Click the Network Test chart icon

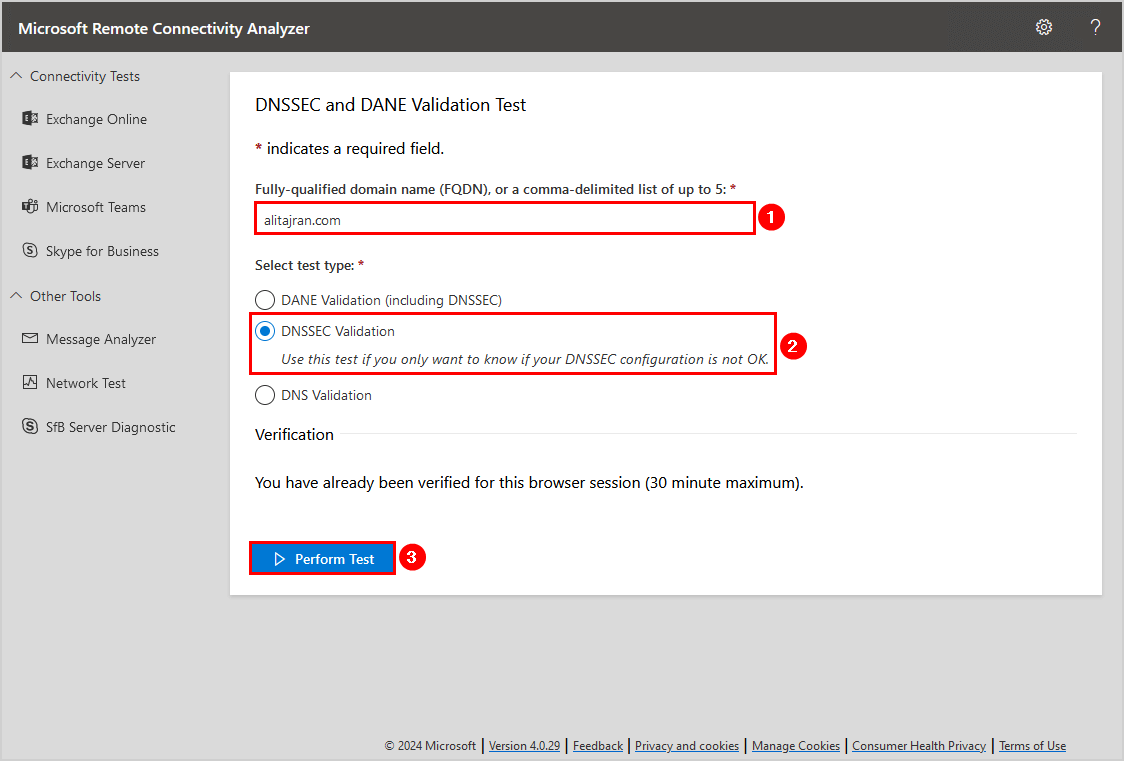click(30, 382)
